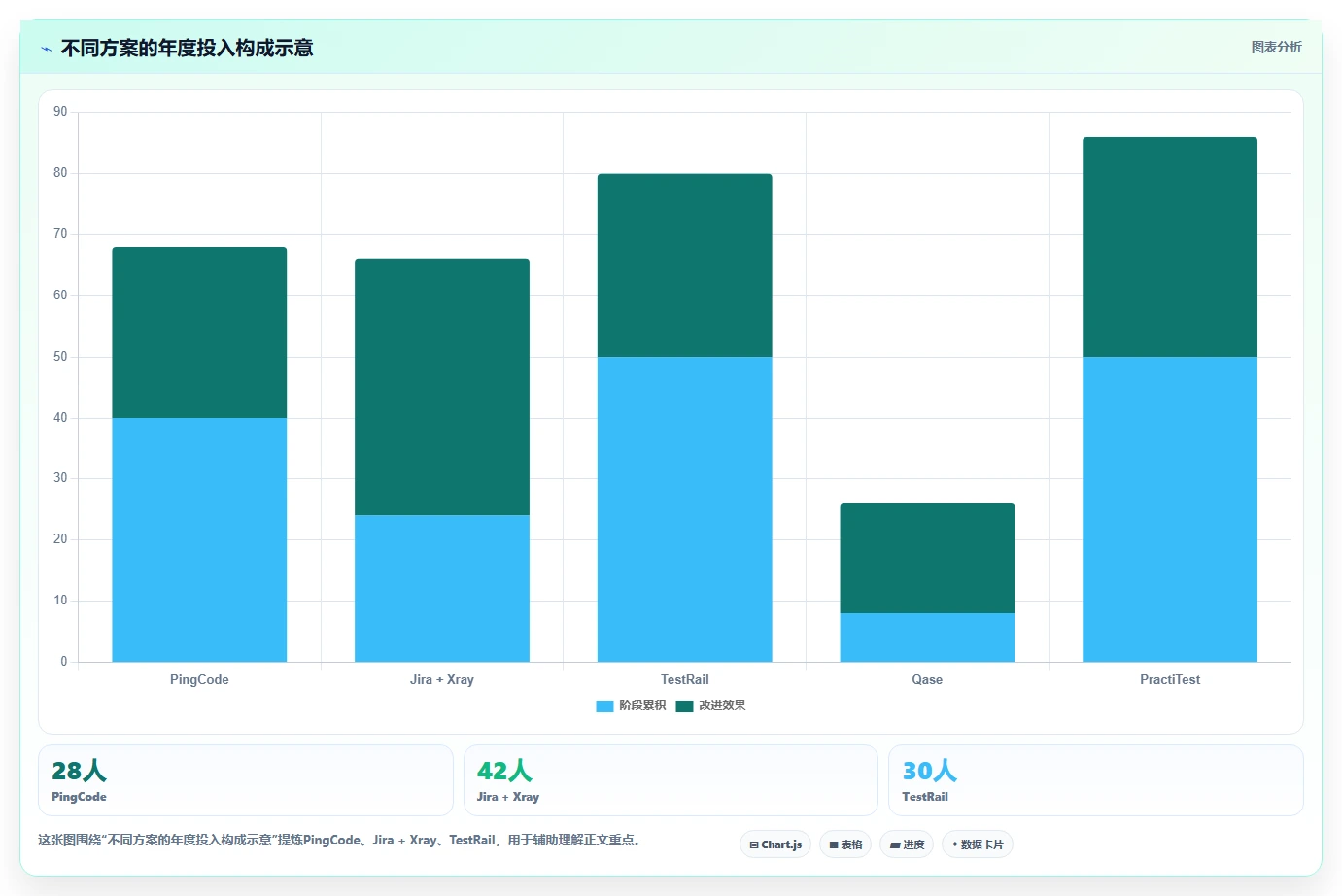The height and width of the screenshot is (896, 1342).
Task: Click the 图表分析 label in the header
Action: pos(1276,47)
